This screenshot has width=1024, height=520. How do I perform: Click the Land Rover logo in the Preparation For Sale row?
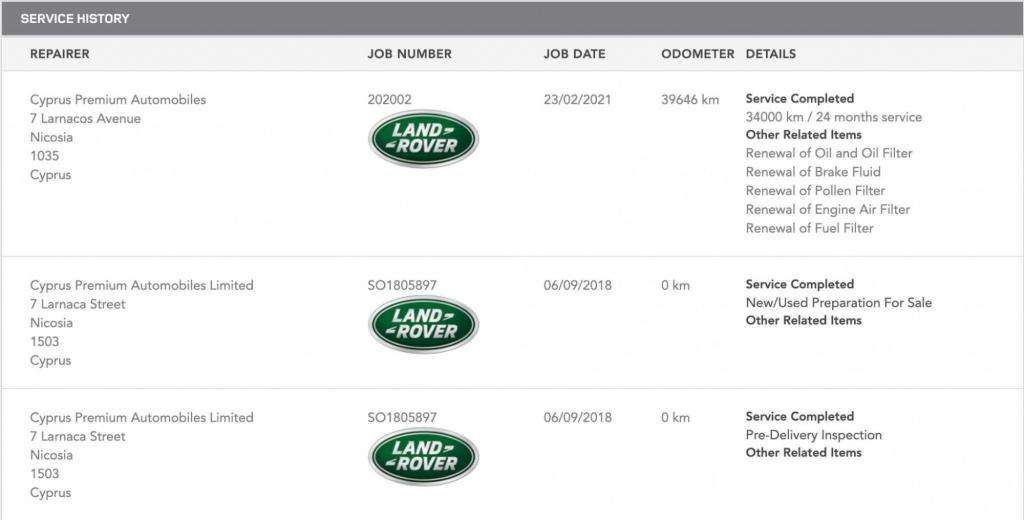tap(423, 324)
